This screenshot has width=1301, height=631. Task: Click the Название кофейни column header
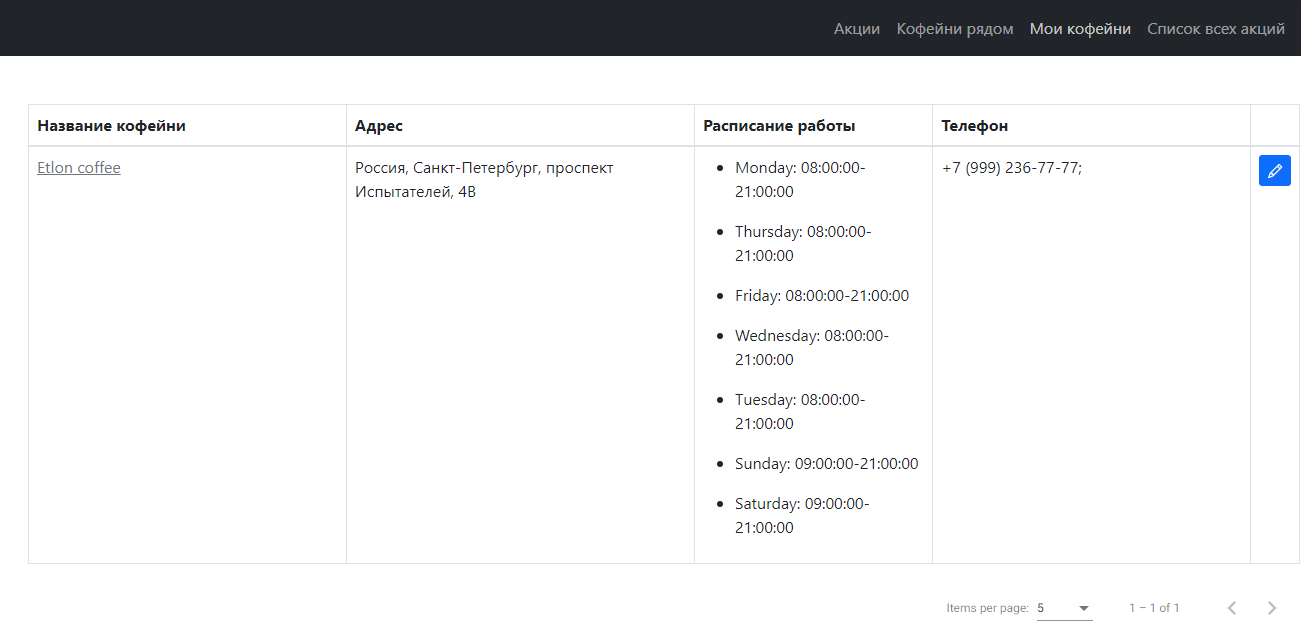tap(112, 126)
